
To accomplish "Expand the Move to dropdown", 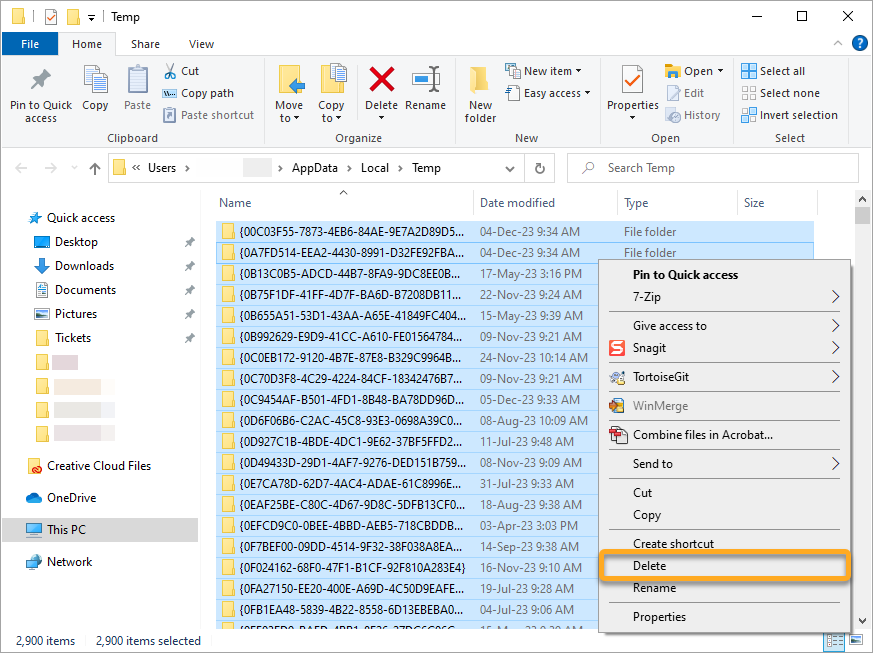I will 289,118.
